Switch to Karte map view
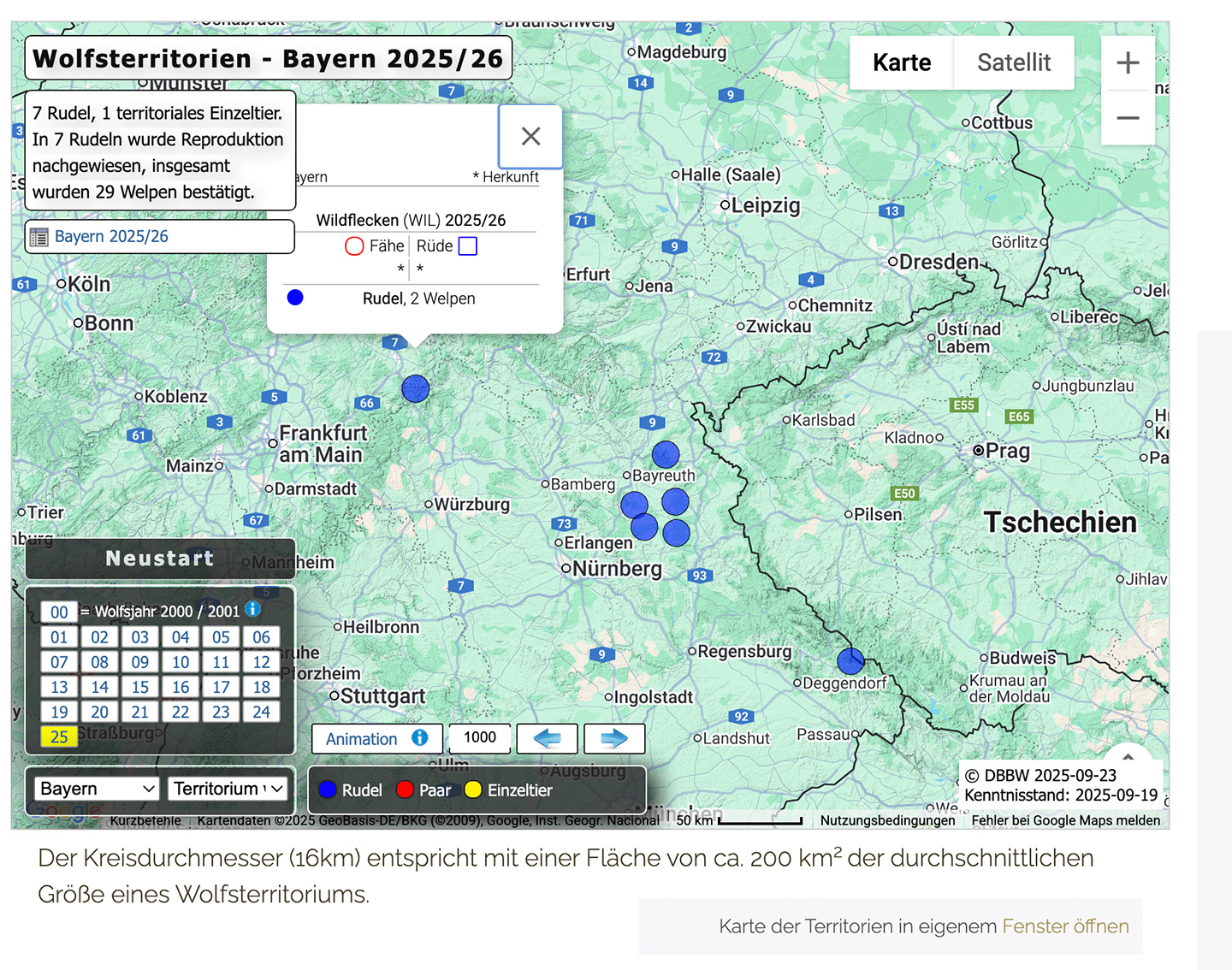 click(x=902, y=62)
